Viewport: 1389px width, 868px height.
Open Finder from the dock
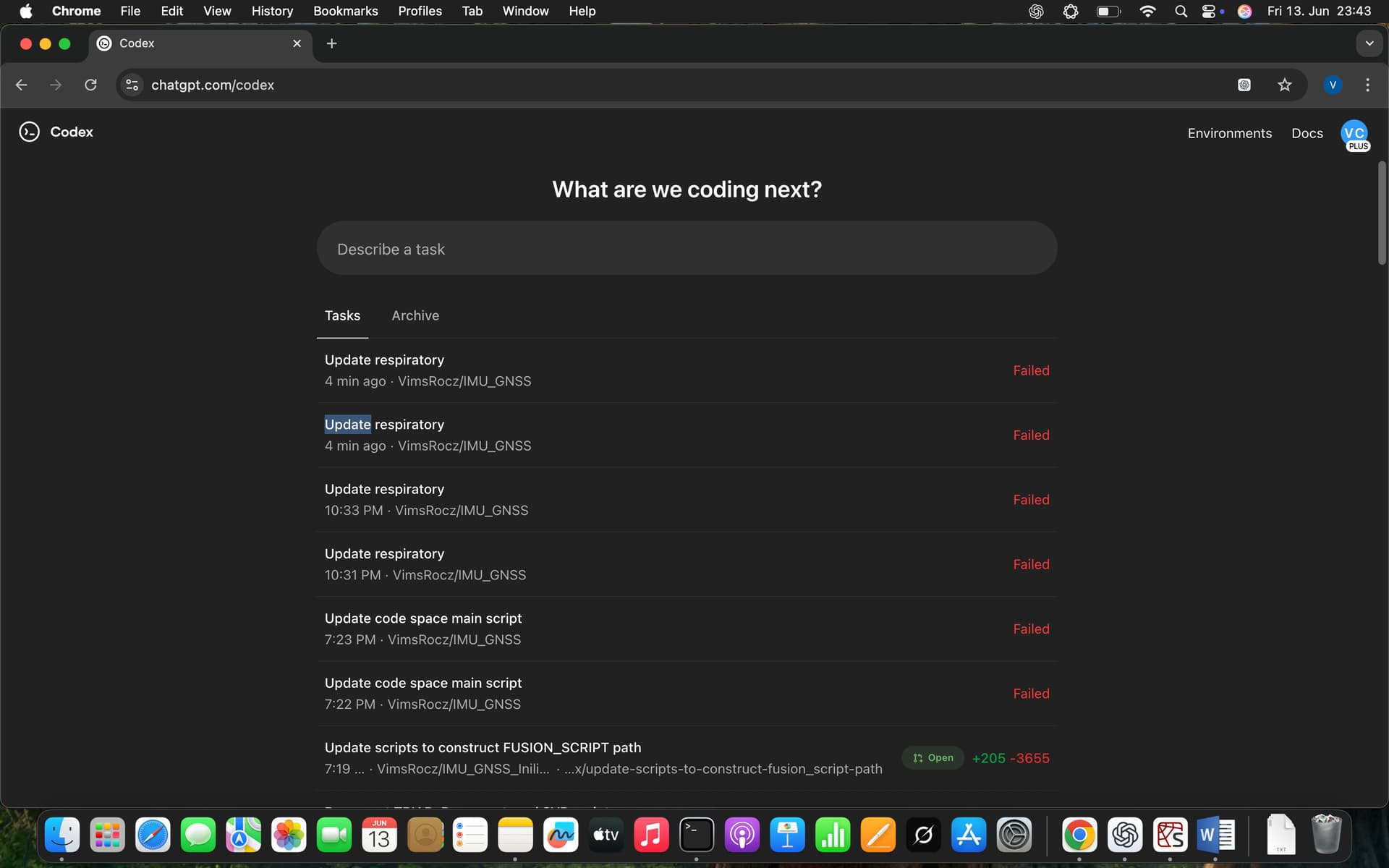[62, 835]
